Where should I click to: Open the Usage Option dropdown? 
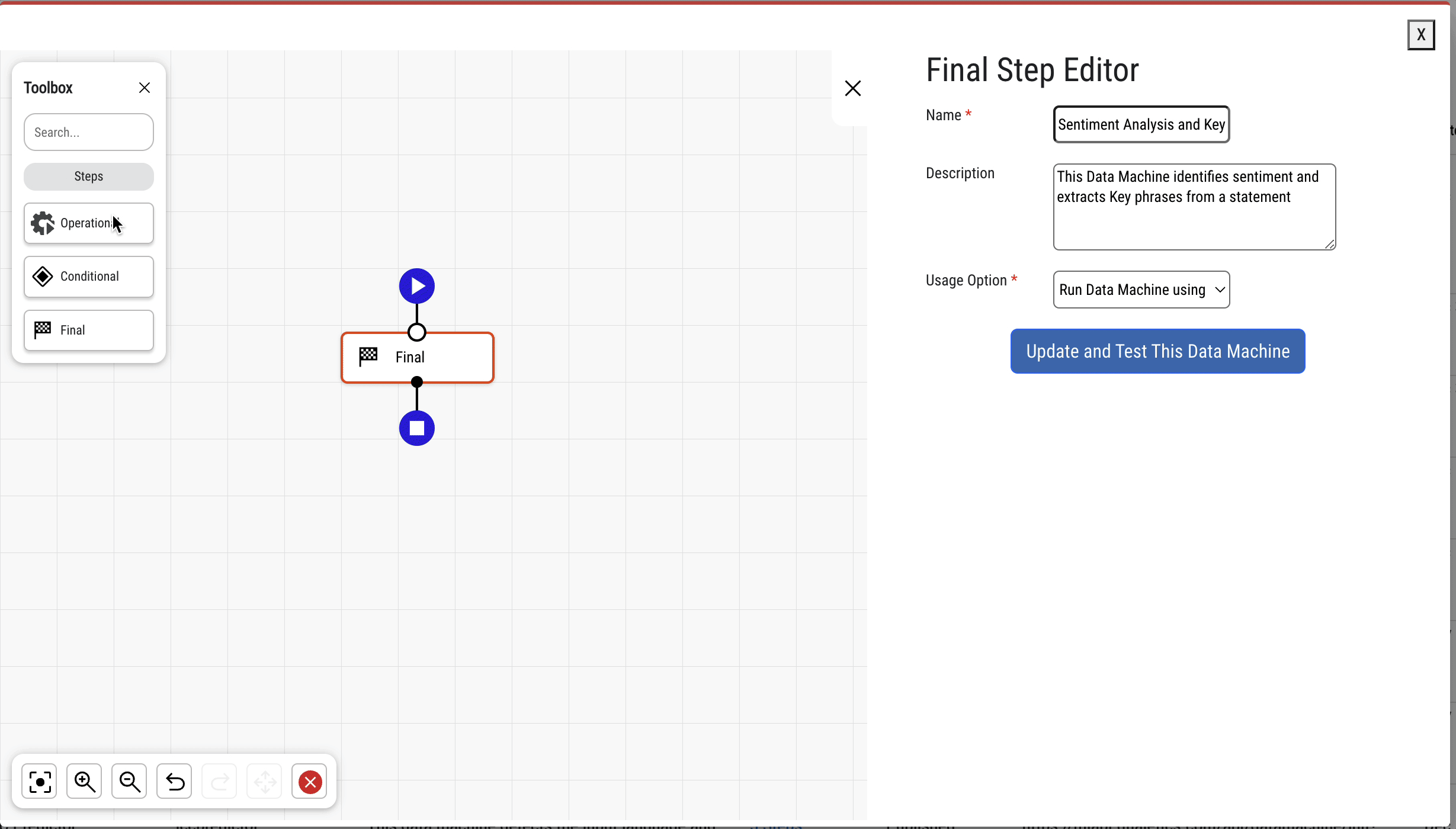tap(1141, 290)
